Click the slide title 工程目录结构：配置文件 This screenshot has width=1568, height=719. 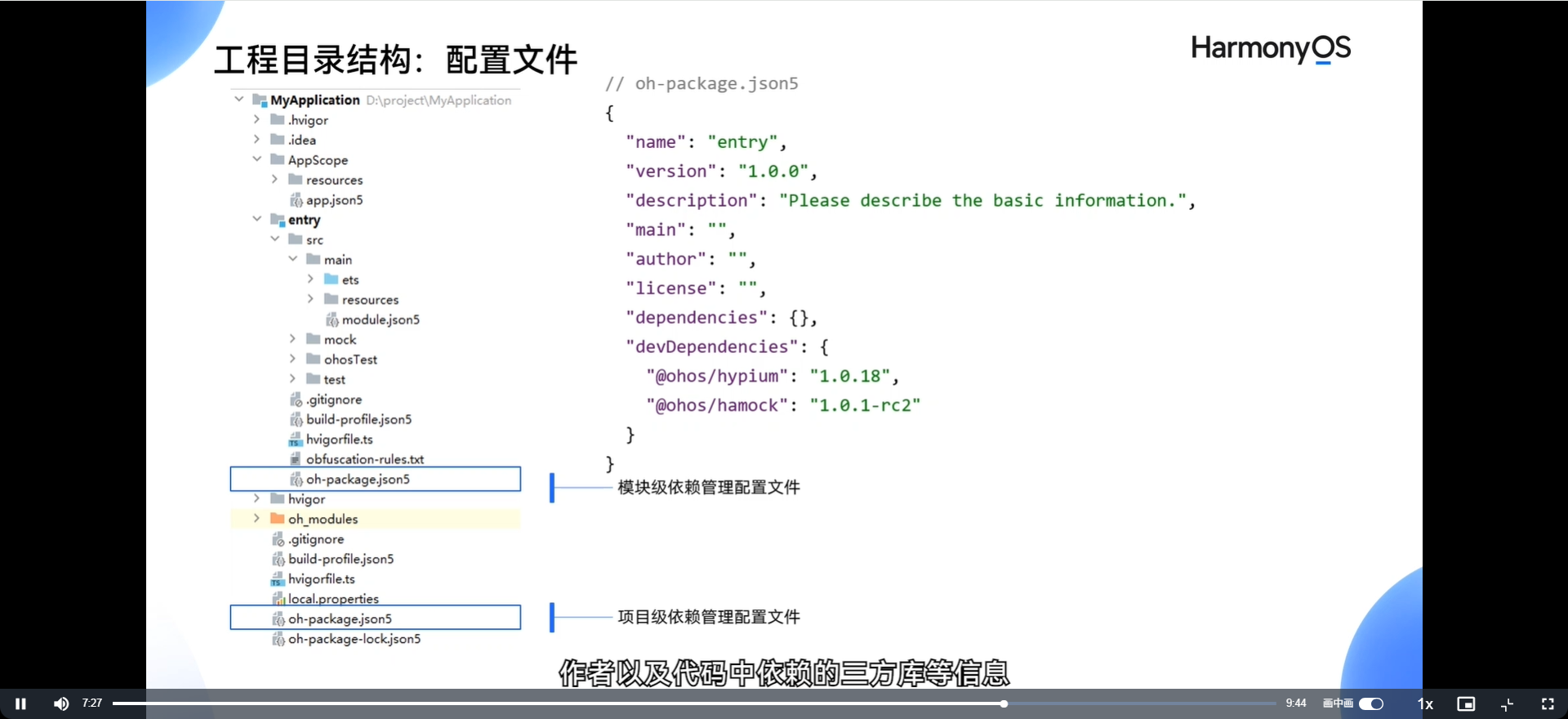coord(396,60)
